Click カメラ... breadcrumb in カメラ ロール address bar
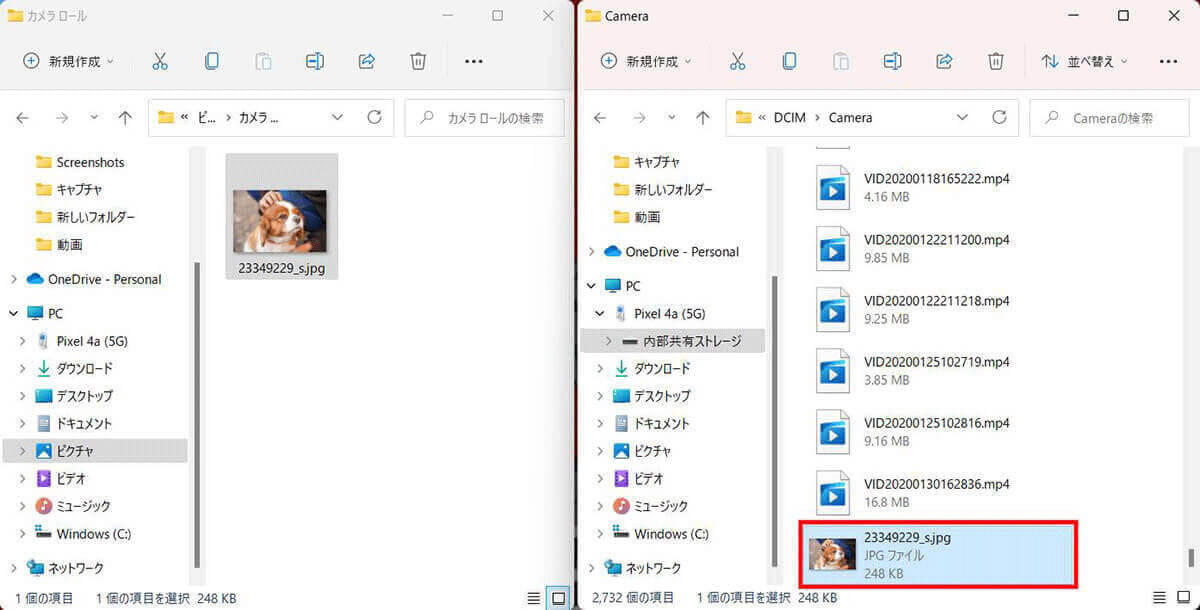 pyautogui.click(x=259, y=118)
